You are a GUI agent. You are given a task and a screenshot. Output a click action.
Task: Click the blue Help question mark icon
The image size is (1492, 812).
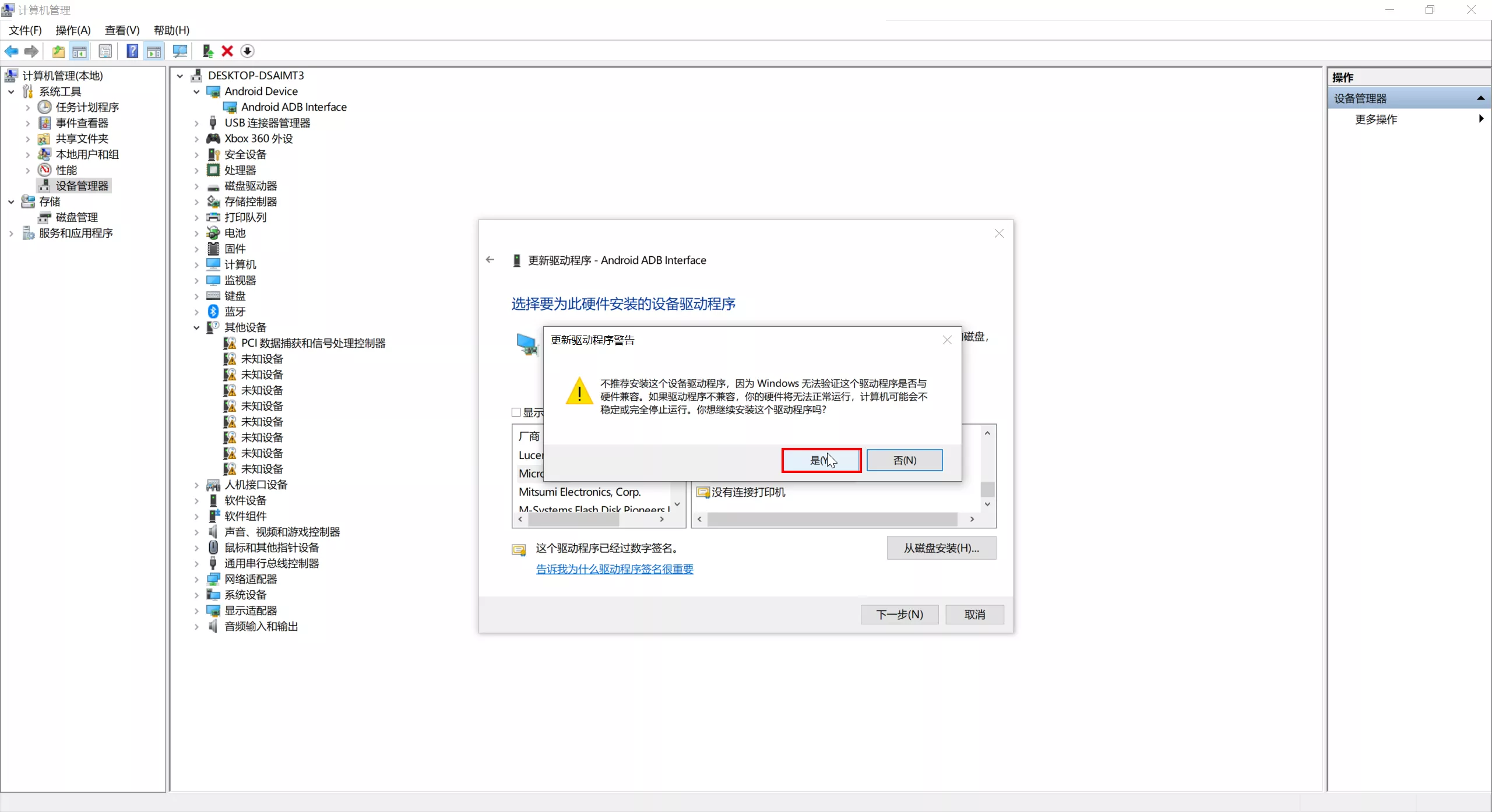point(132,51)
